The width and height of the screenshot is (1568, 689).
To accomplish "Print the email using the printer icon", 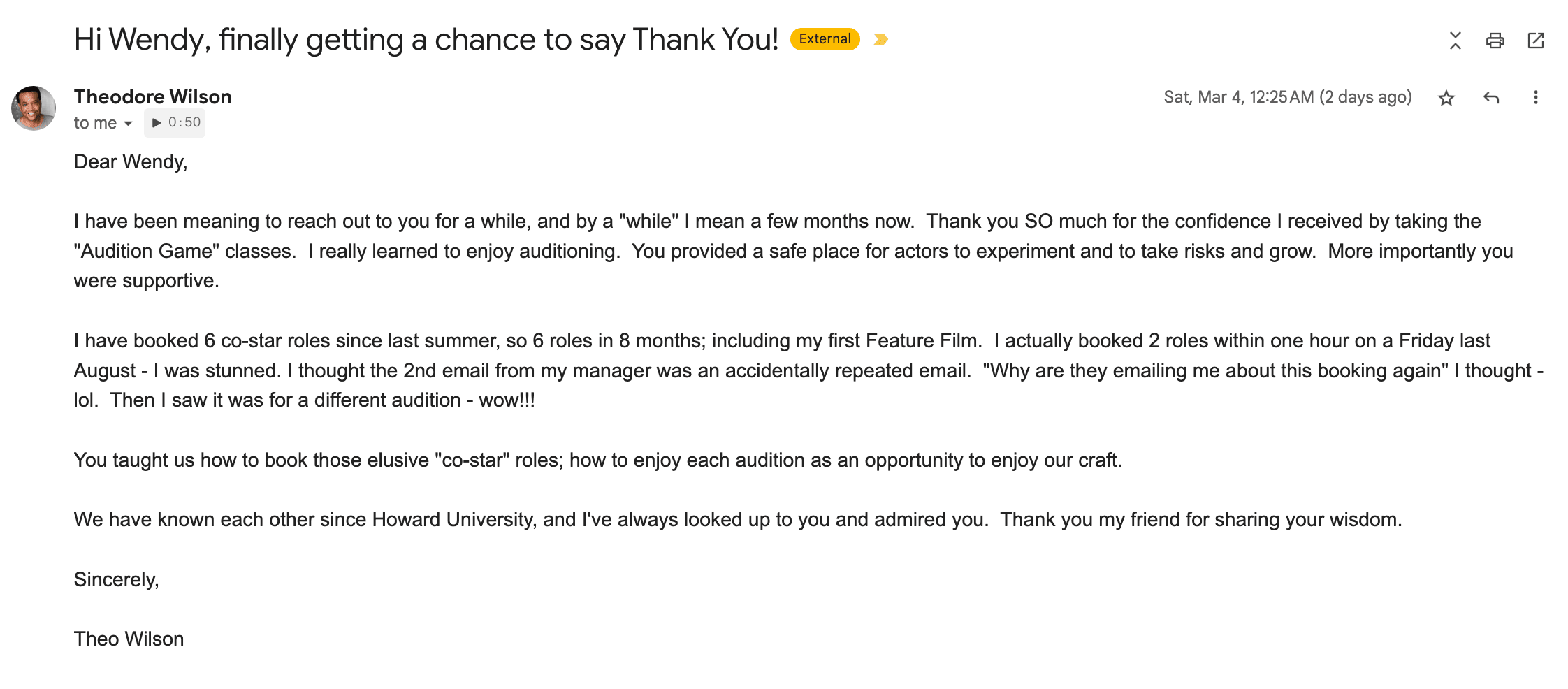I will [1495, 41].
